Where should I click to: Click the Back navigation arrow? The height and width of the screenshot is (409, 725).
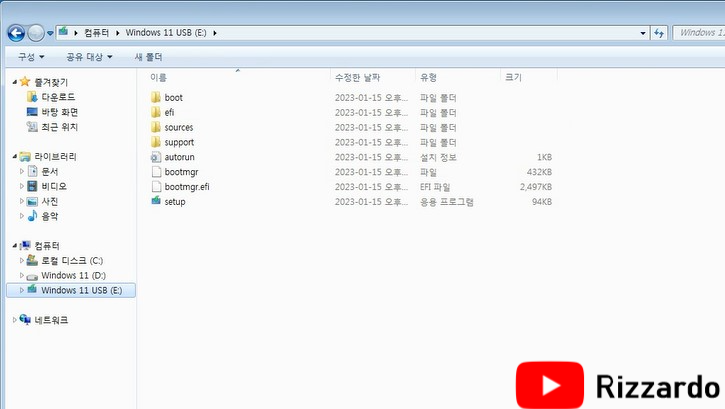coord(16,33)
